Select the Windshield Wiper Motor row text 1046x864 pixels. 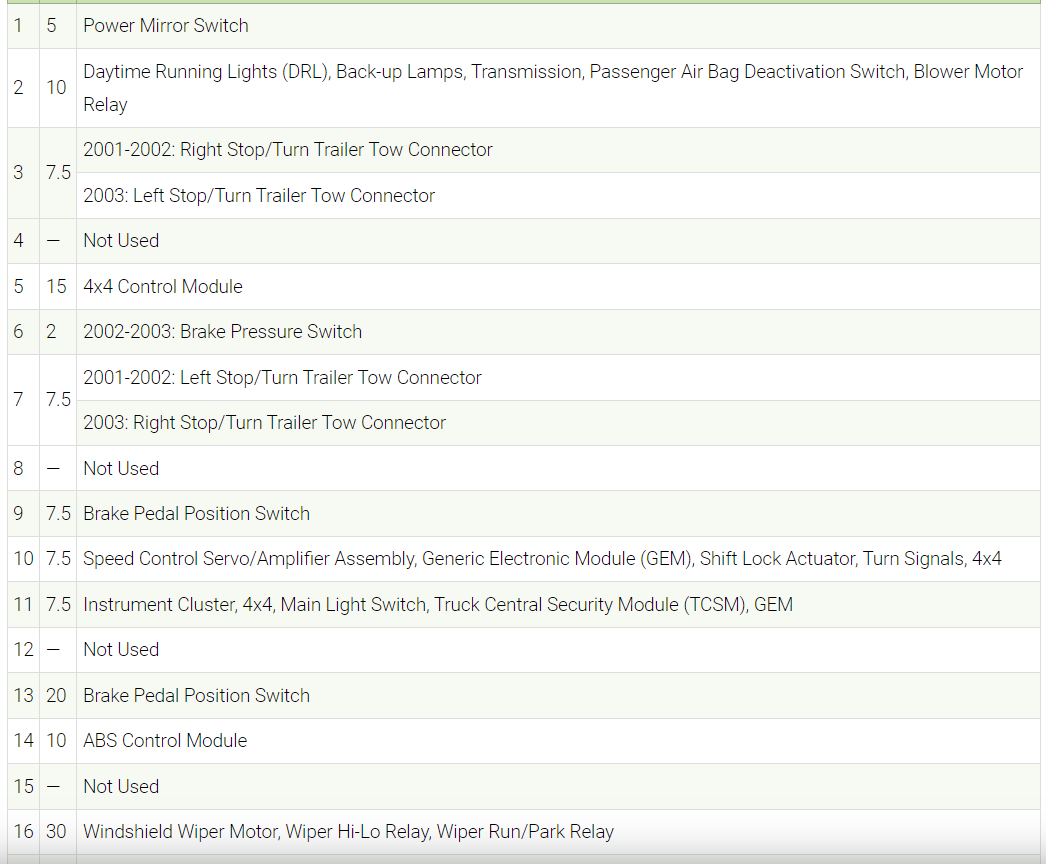point(348,832)
